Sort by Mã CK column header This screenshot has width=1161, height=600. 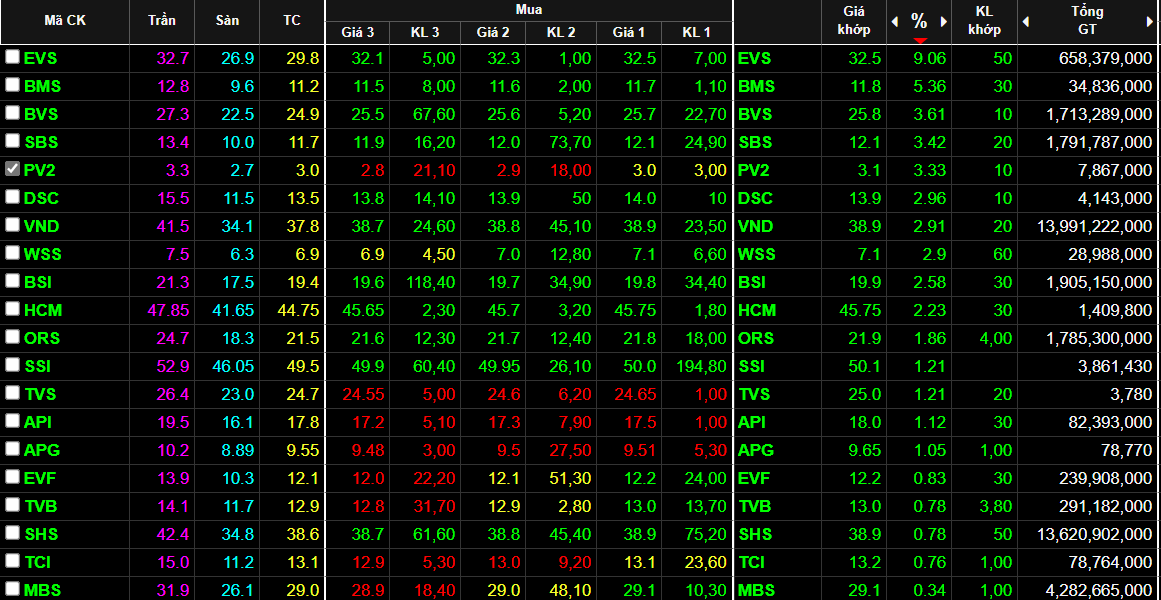click(x=65, y=21)
